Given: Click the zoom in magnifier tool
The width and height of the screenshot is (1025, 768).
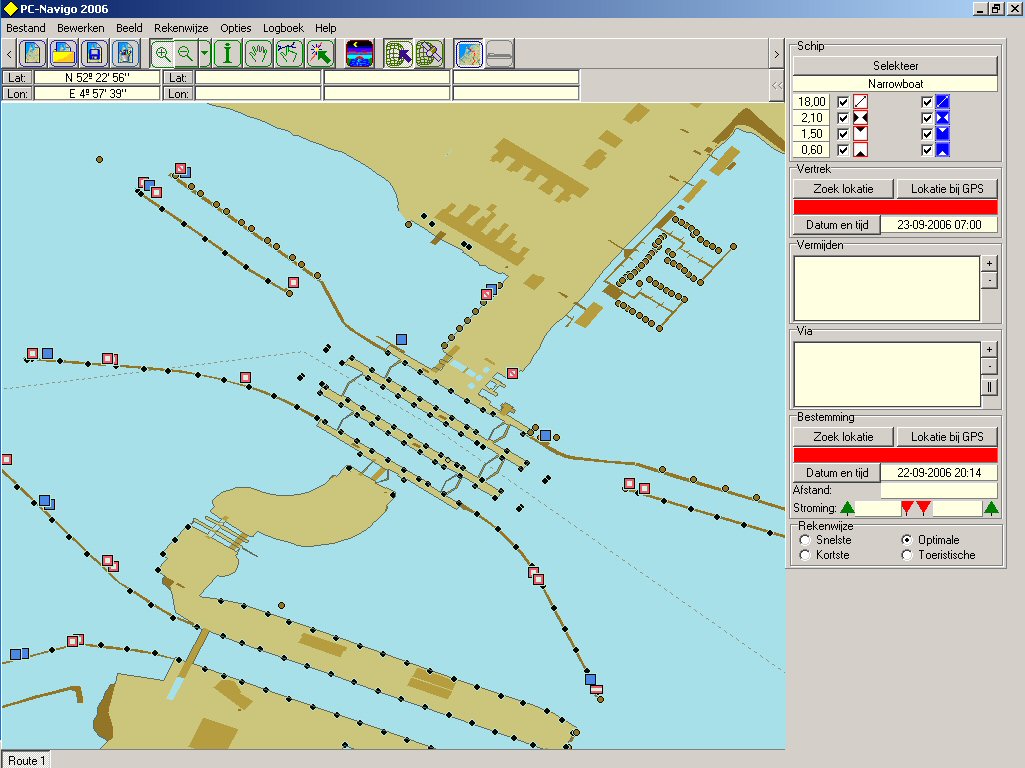Looking at the screenshot, I should pos(163,54).
